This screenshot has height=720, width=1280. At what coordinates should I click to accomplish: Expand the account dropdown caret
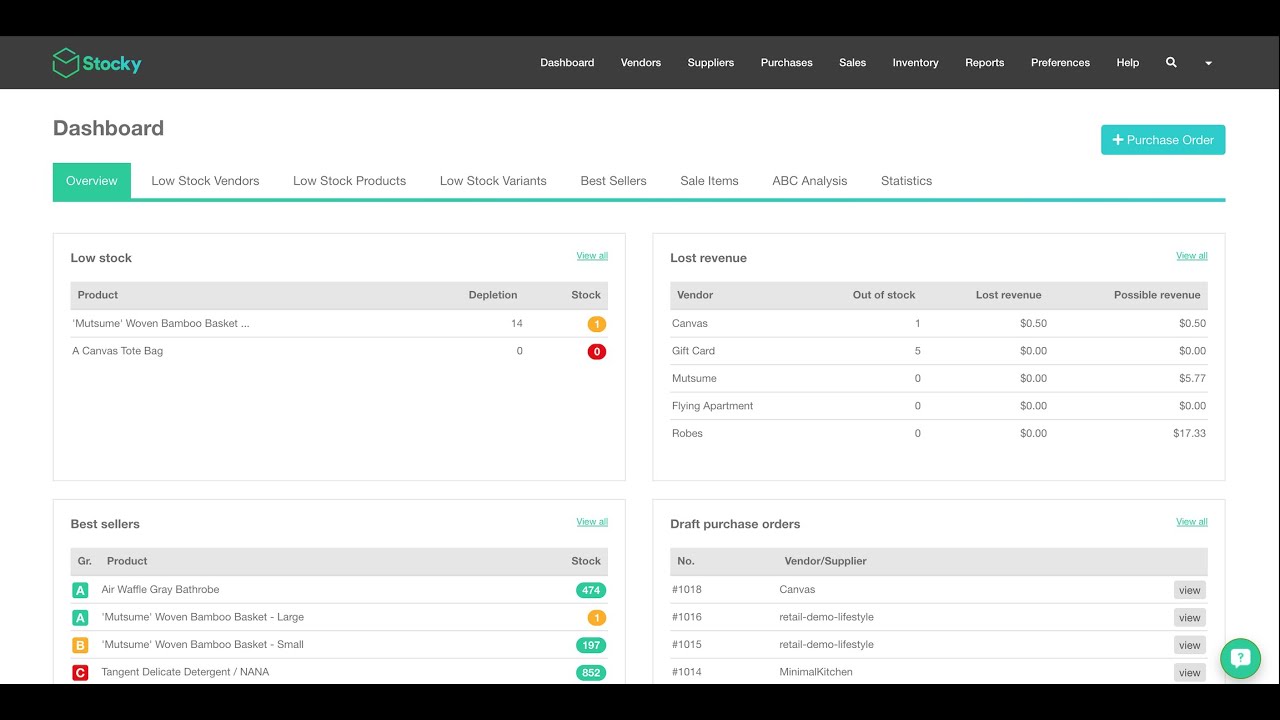(1208, 63)
